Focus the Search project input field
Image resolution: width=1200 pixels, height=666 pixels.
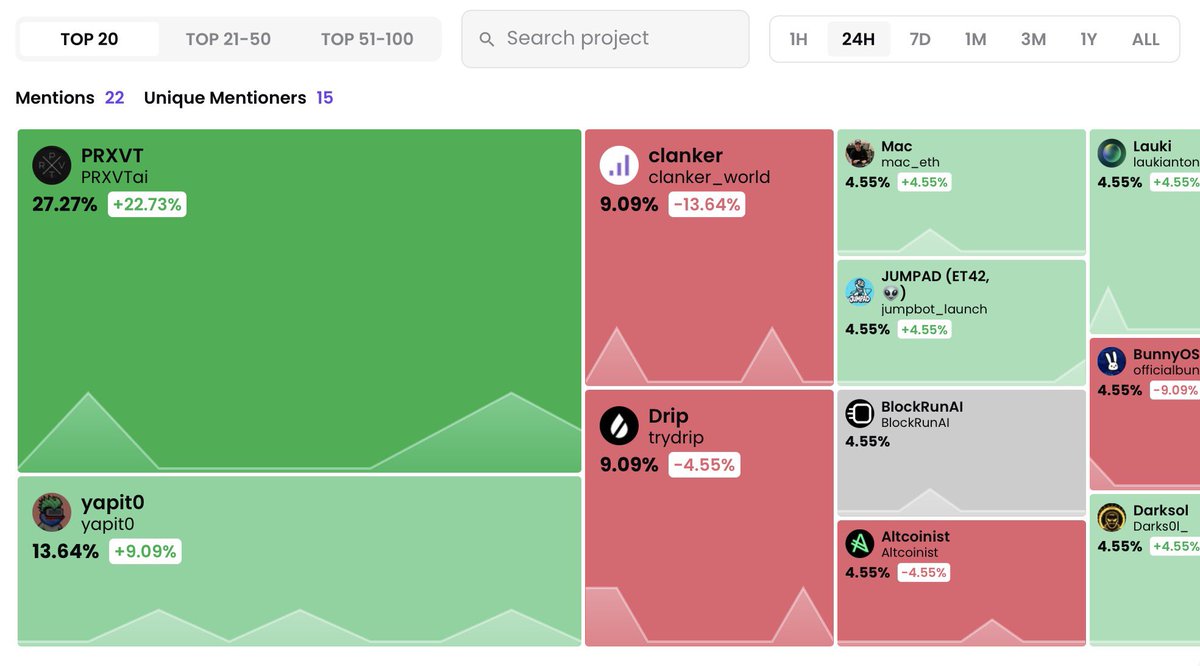[x=605, y=39]
